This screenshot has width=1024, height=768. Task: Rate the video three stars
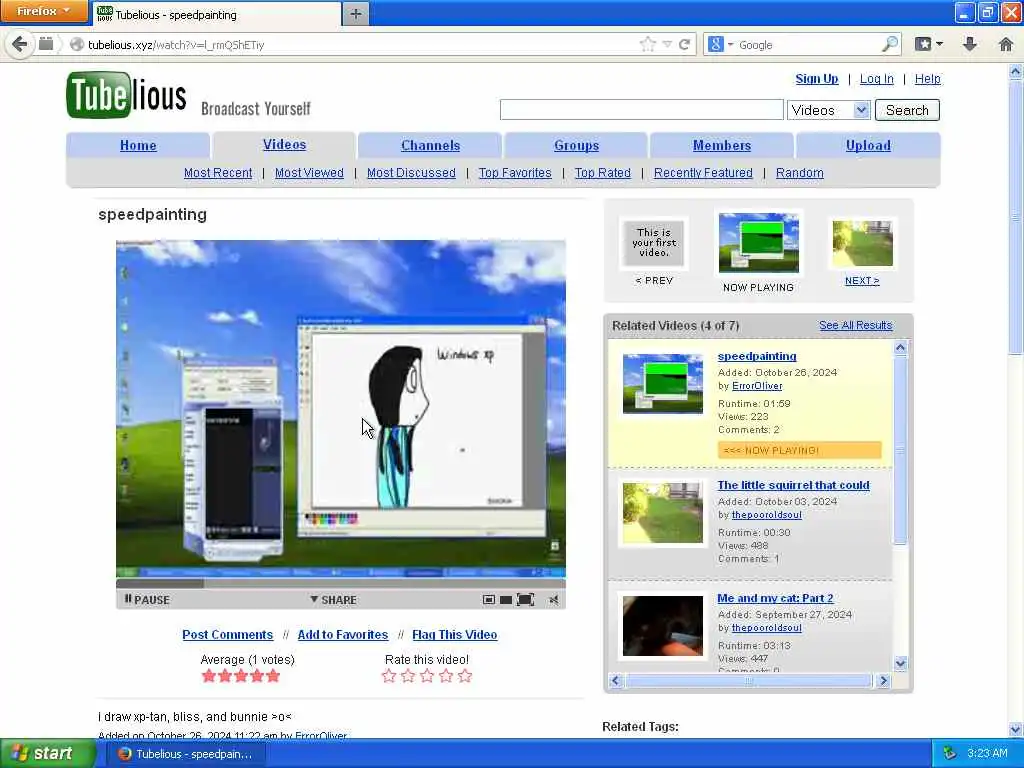[x=427, y=676]
